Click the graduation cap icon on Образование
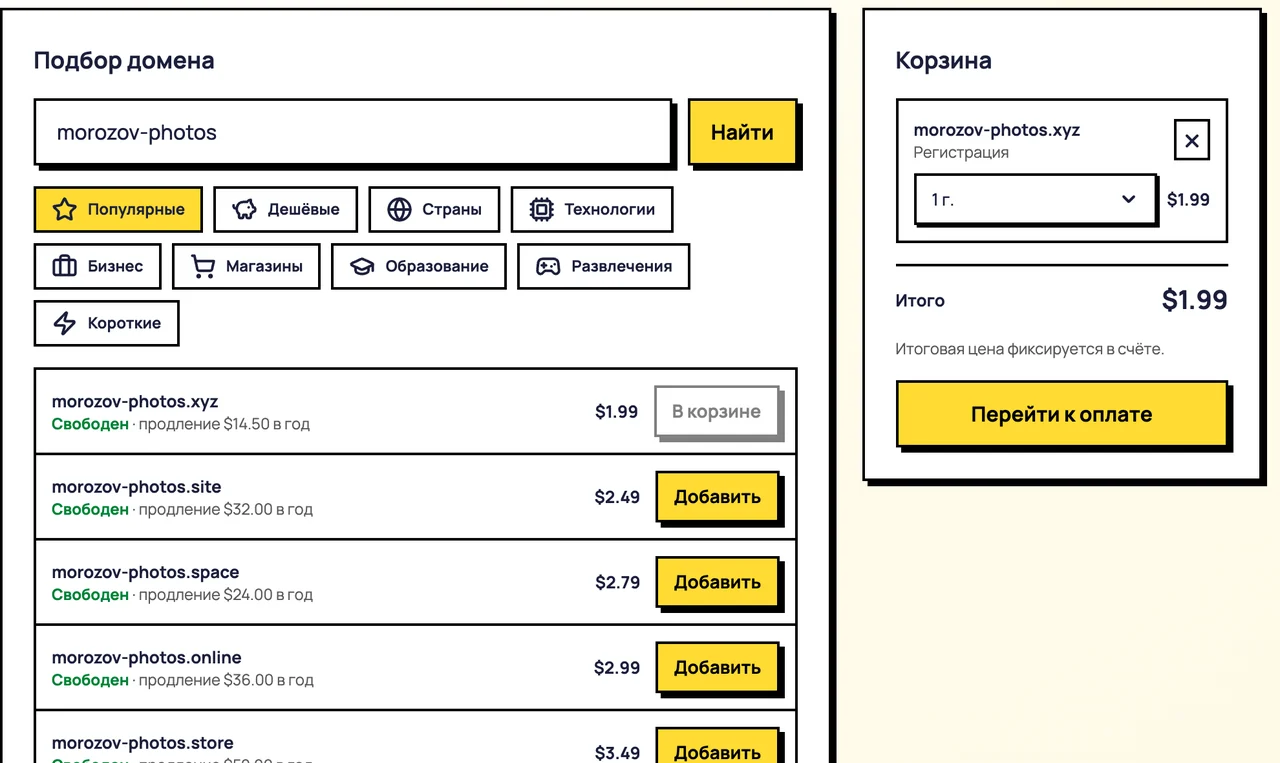 pyautogui.click(x=362, y=266)
